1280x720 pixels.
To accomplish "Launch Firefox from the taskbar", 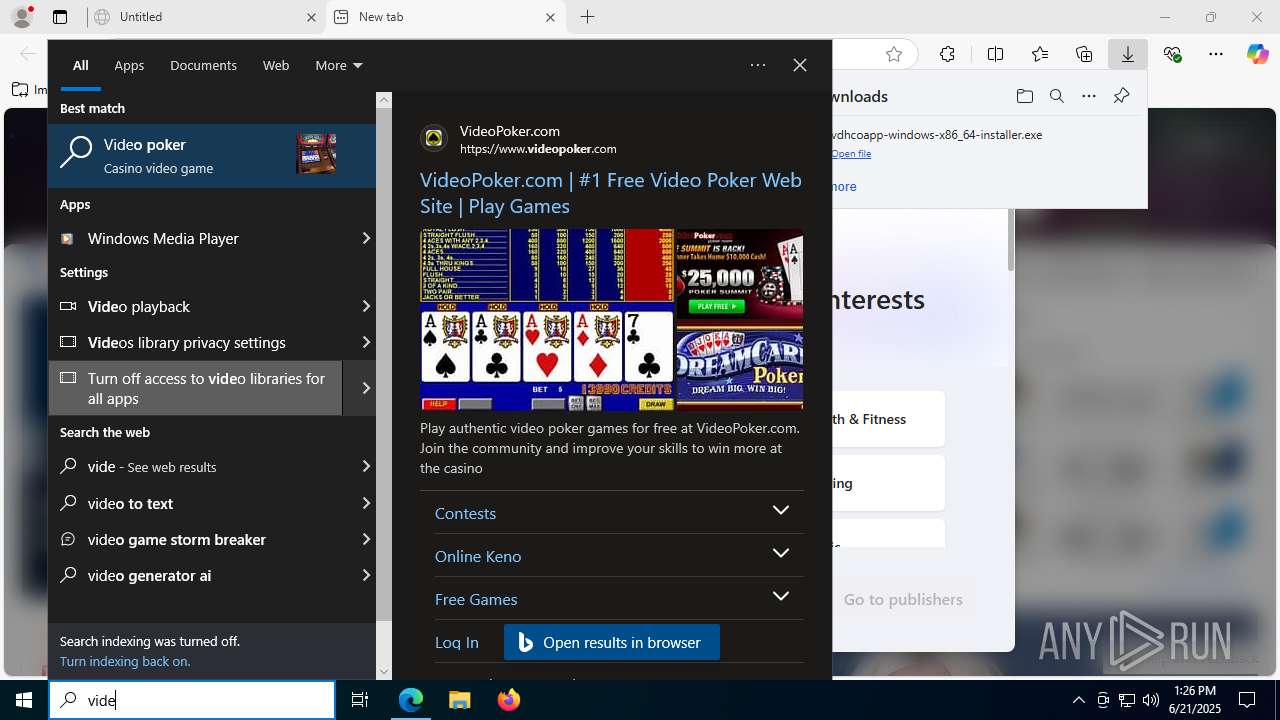I will click(x=509, y=700).
